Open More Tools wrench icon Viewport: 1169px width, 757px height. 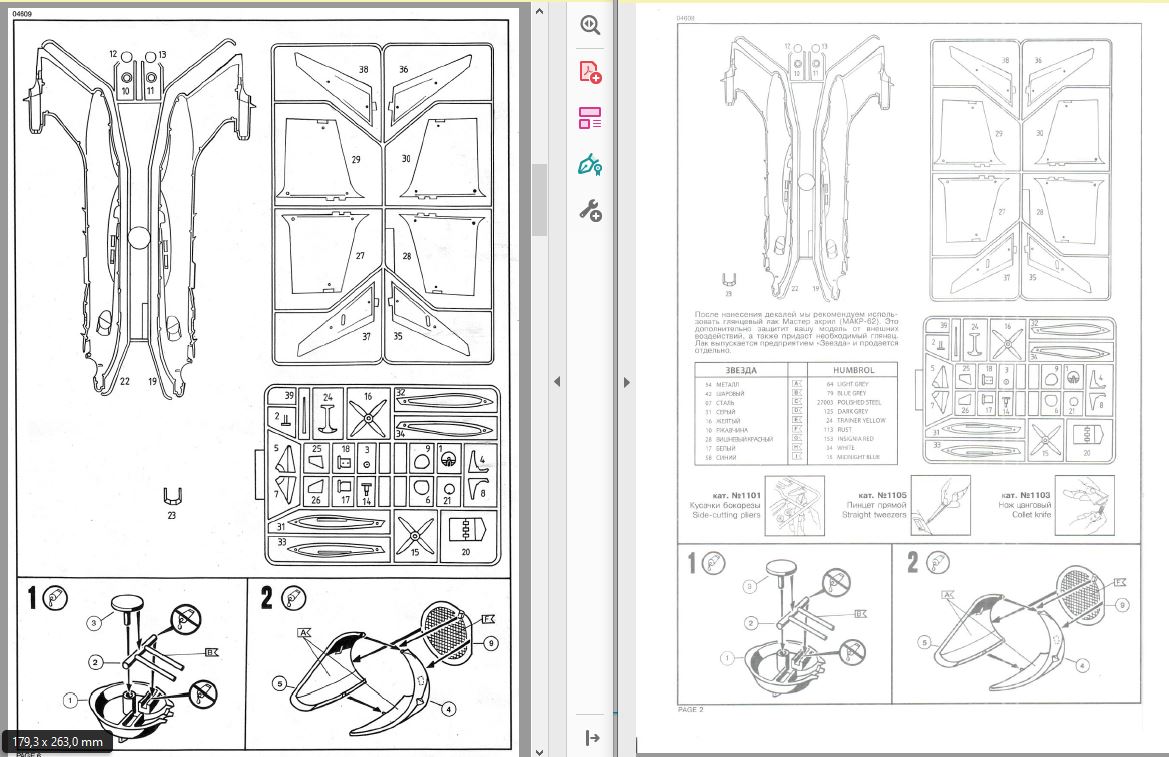pyautogui.click(x=590, y=210)
